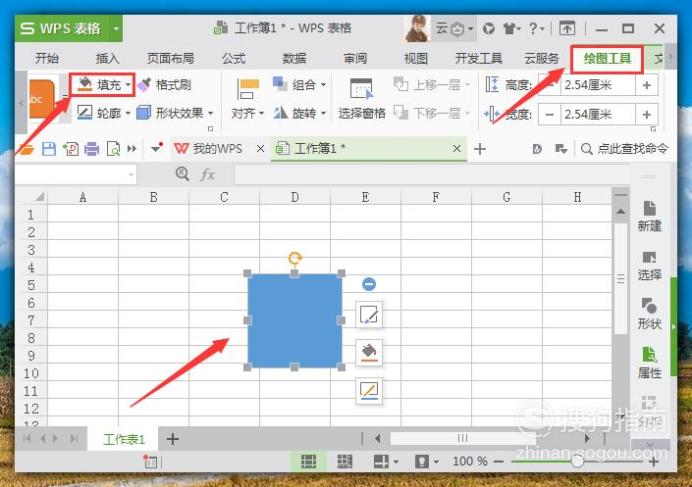Image resolution: width=692 pixels, height=487 pixels.
Task: Click the Format Painter (格式刷) brush icon
Action: coord(144,84)
